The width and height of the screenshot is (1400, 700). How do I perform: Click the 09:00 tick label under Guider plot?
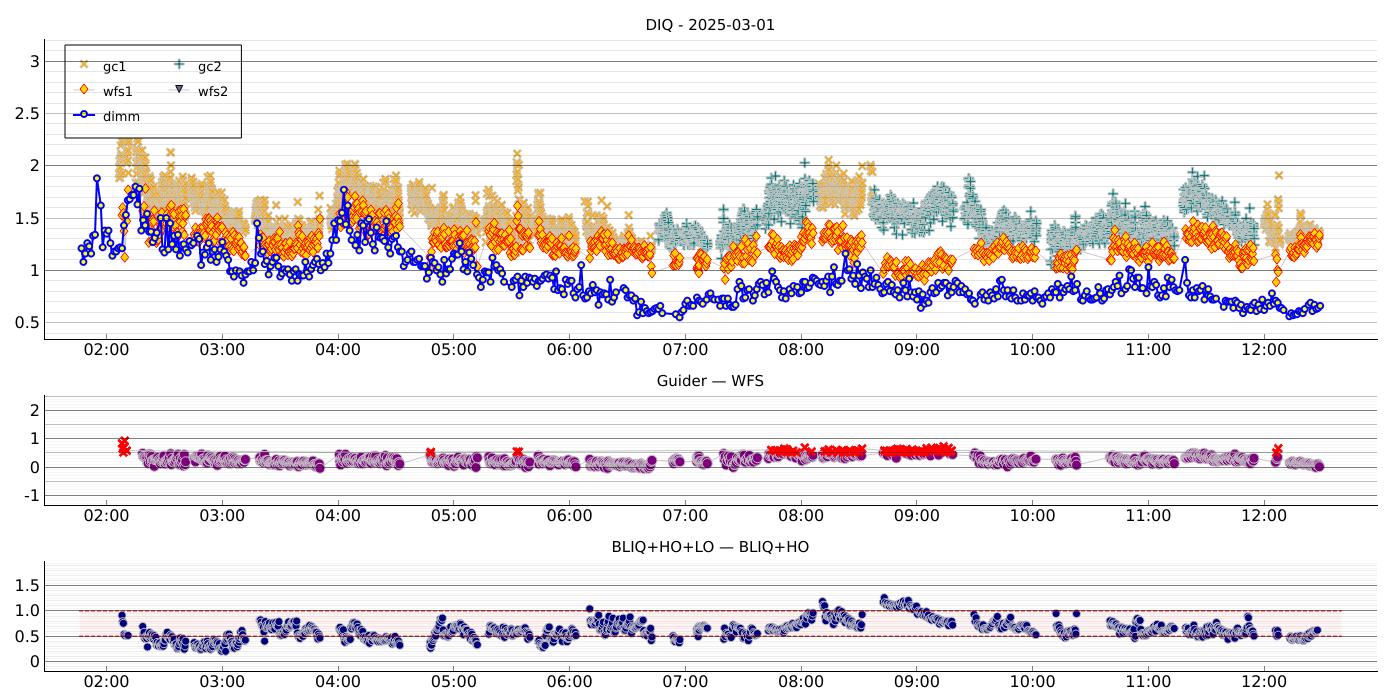[916, 516]
